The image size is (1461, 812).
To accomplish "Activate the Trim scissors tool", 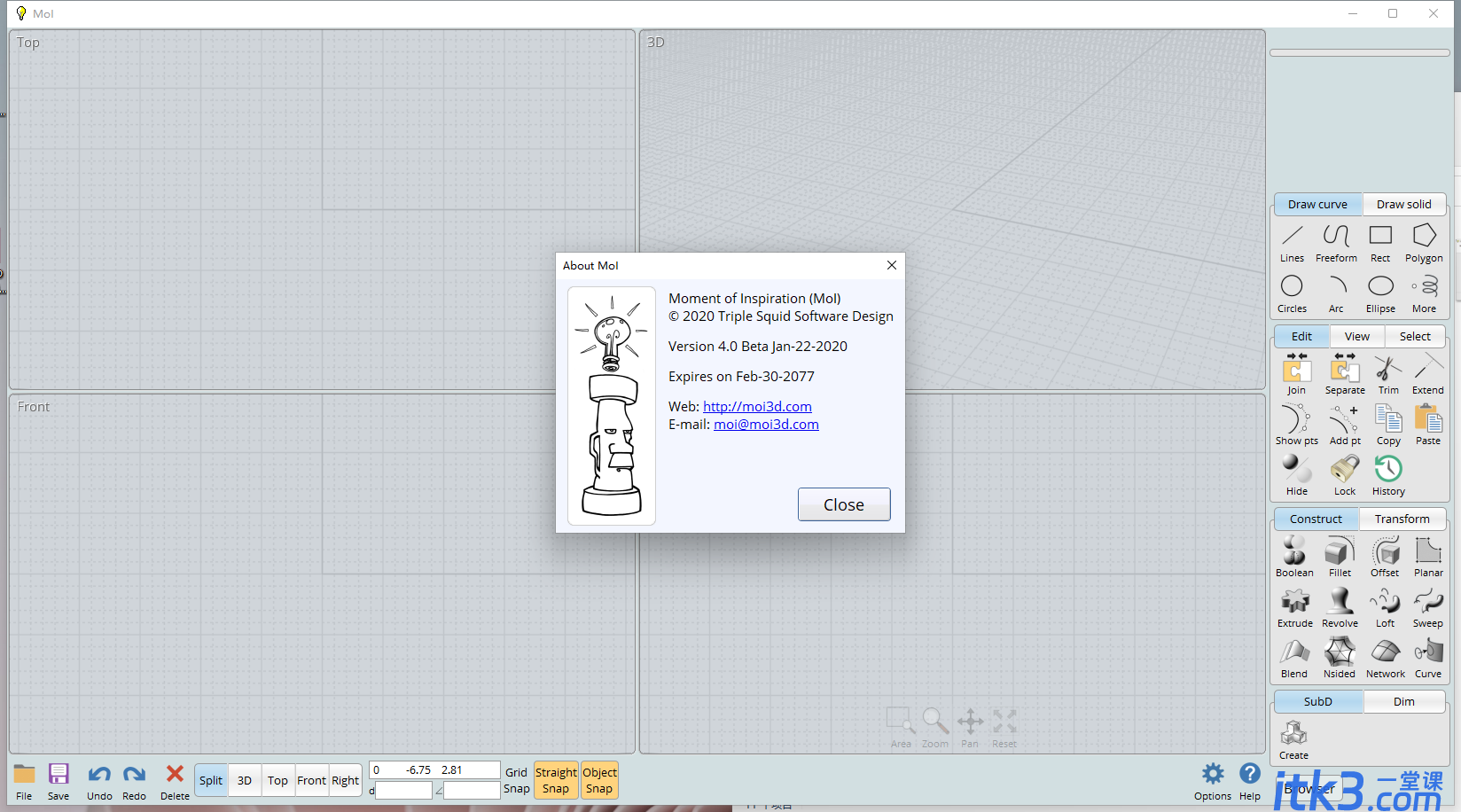I will tap(1388, 374).
